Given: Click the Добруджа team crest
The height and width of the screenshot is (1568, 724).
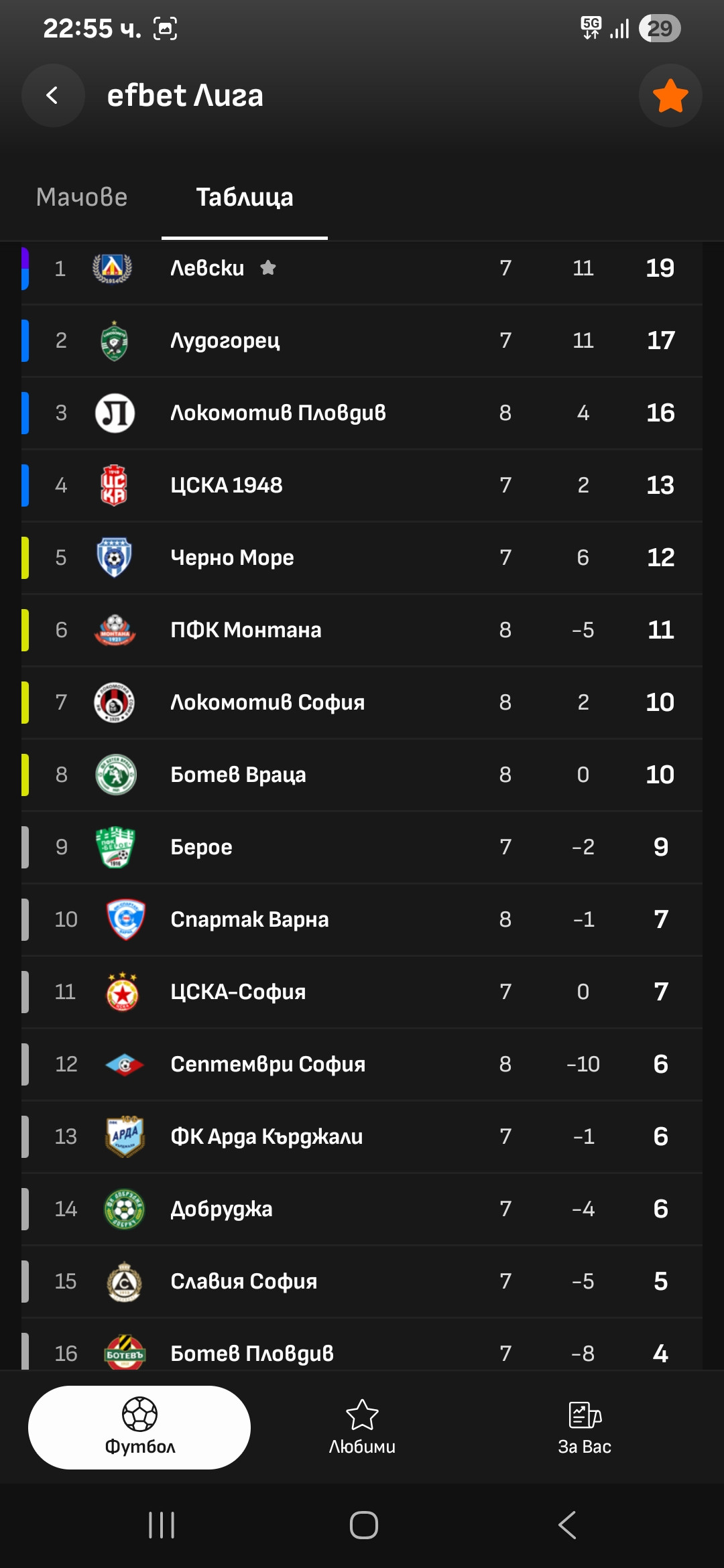Looking at the screenshot, I should point(125,1209).
